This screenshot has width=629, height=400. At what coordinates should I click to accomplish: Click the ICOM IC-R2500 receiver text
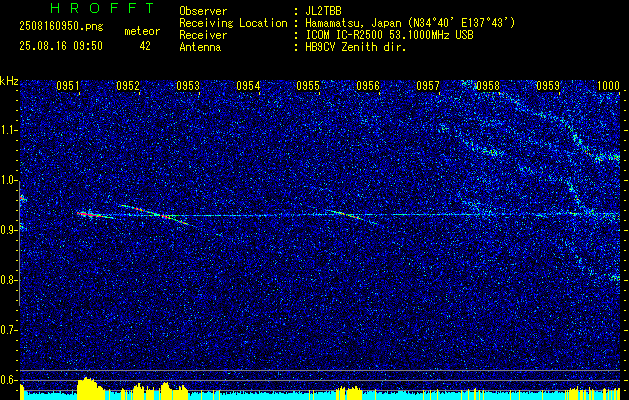[x=389, y=35]
